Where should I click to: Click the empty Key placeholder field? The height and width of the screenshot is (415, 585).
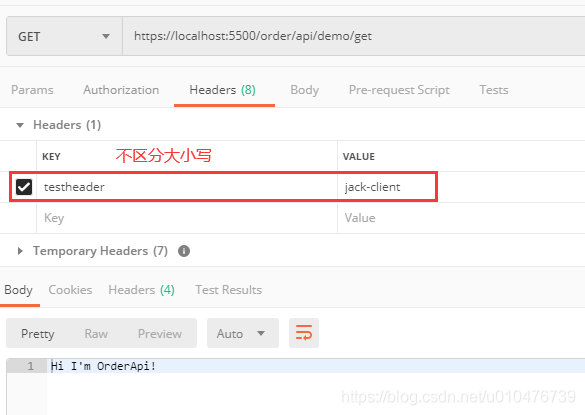point(187,218)
